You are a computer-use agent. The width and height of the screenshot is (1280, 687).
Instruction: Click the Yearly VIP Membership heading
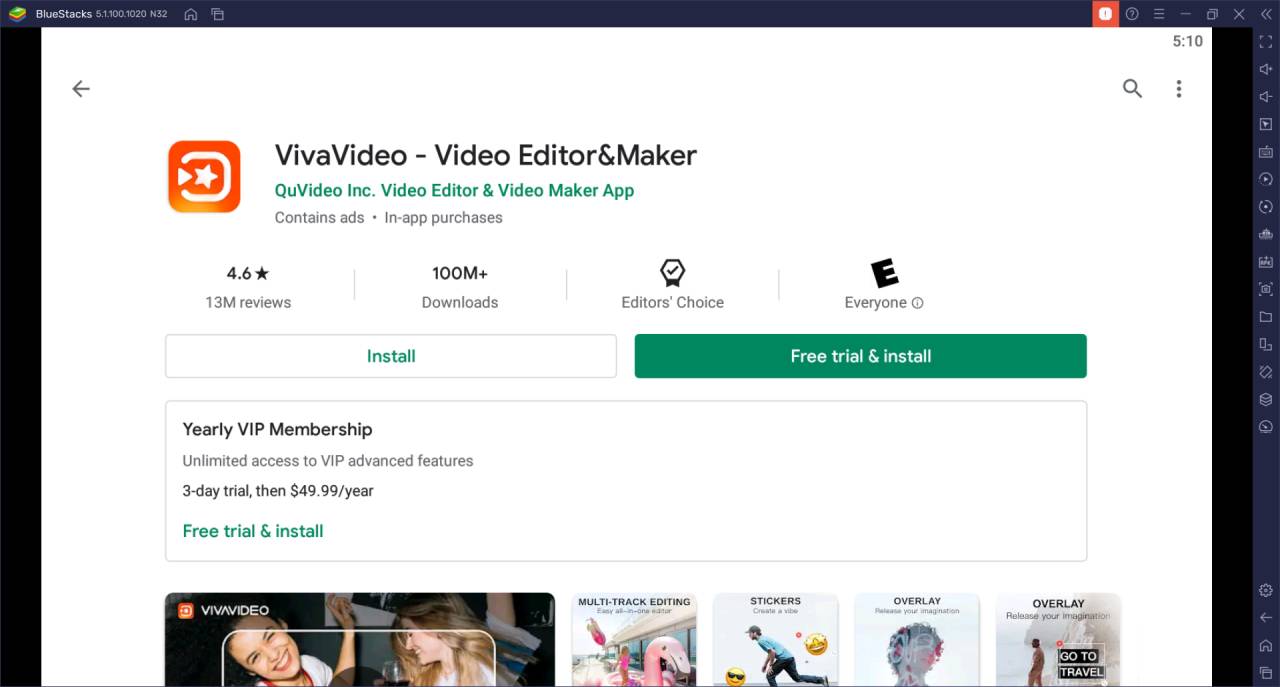tap(277, 429)
